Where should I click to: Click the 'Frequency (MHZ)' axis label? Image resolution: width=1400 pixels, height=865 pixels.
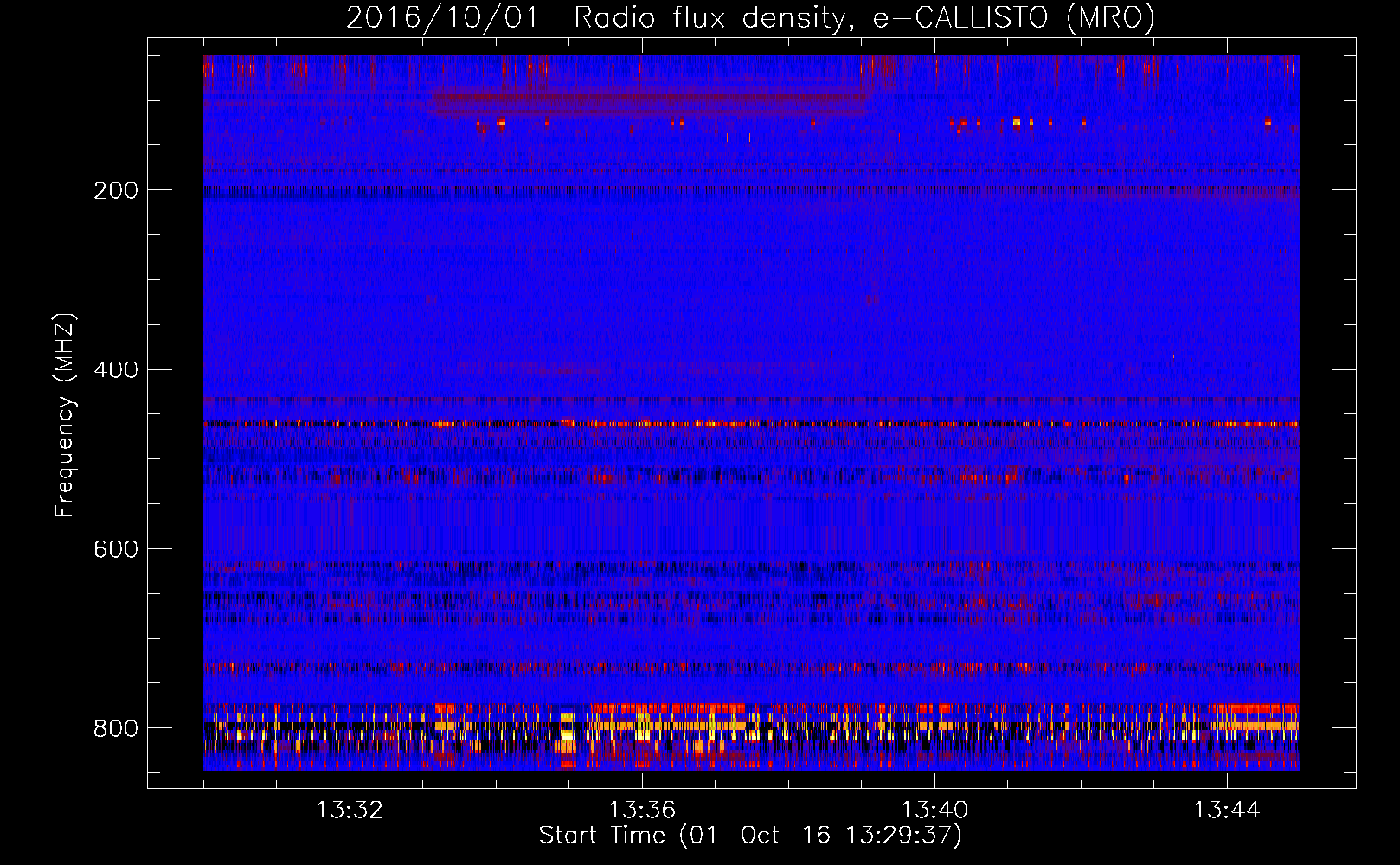coord(65,414)
